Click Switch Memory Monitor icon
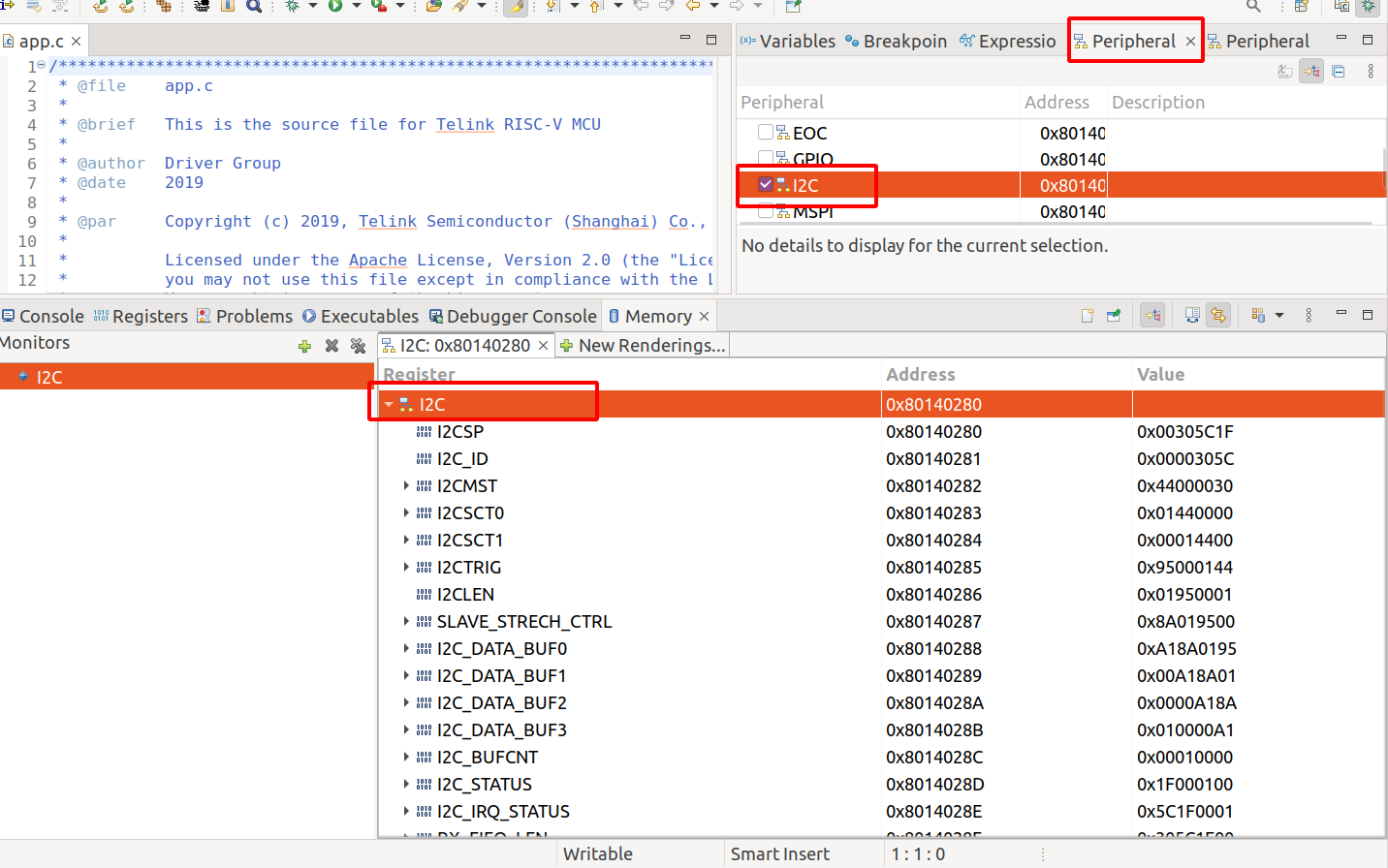 coord(1258,316)
